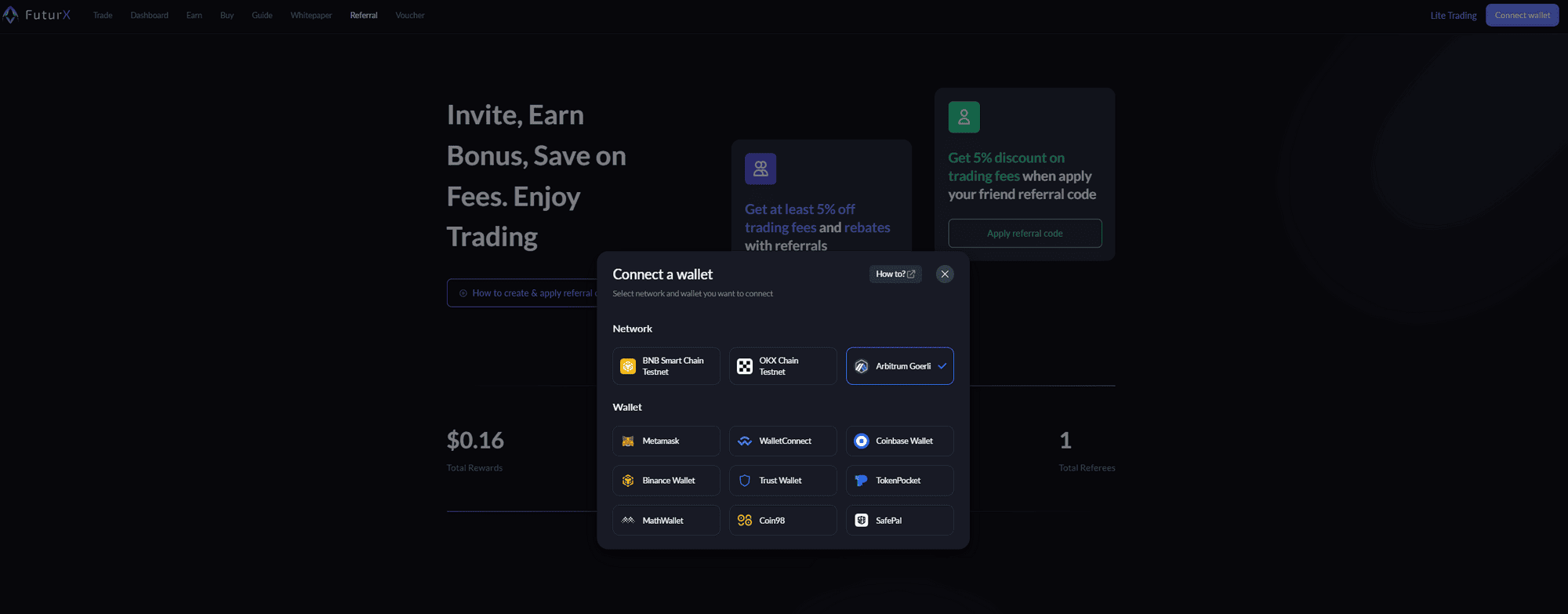Viewport: 1568px width, 614px height.
Task: Click the Total Rewards label
Action: (x=474, y=467)
